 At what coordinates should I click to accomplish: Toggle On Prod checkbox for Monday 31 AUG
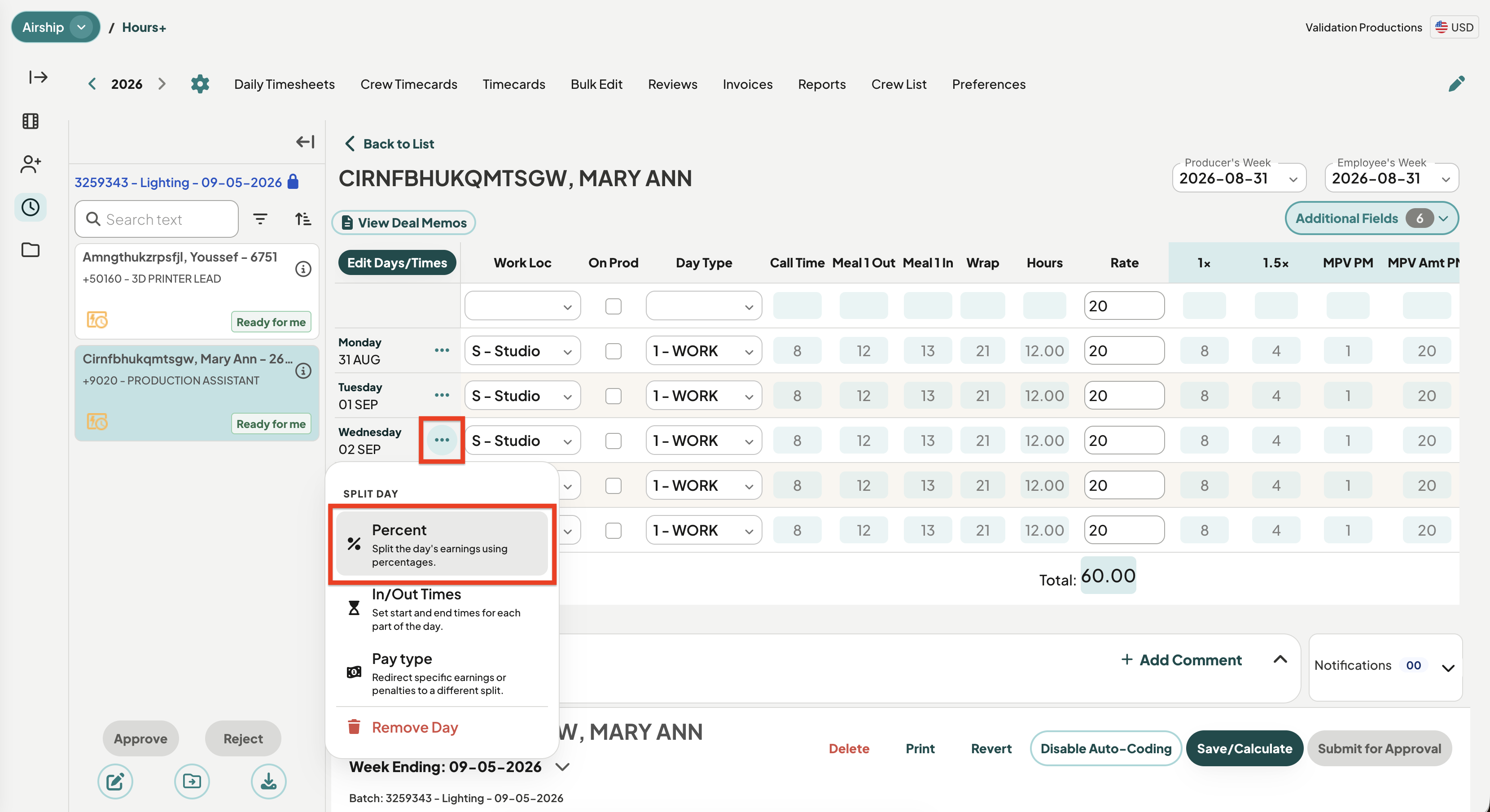[x=613, y=351]
